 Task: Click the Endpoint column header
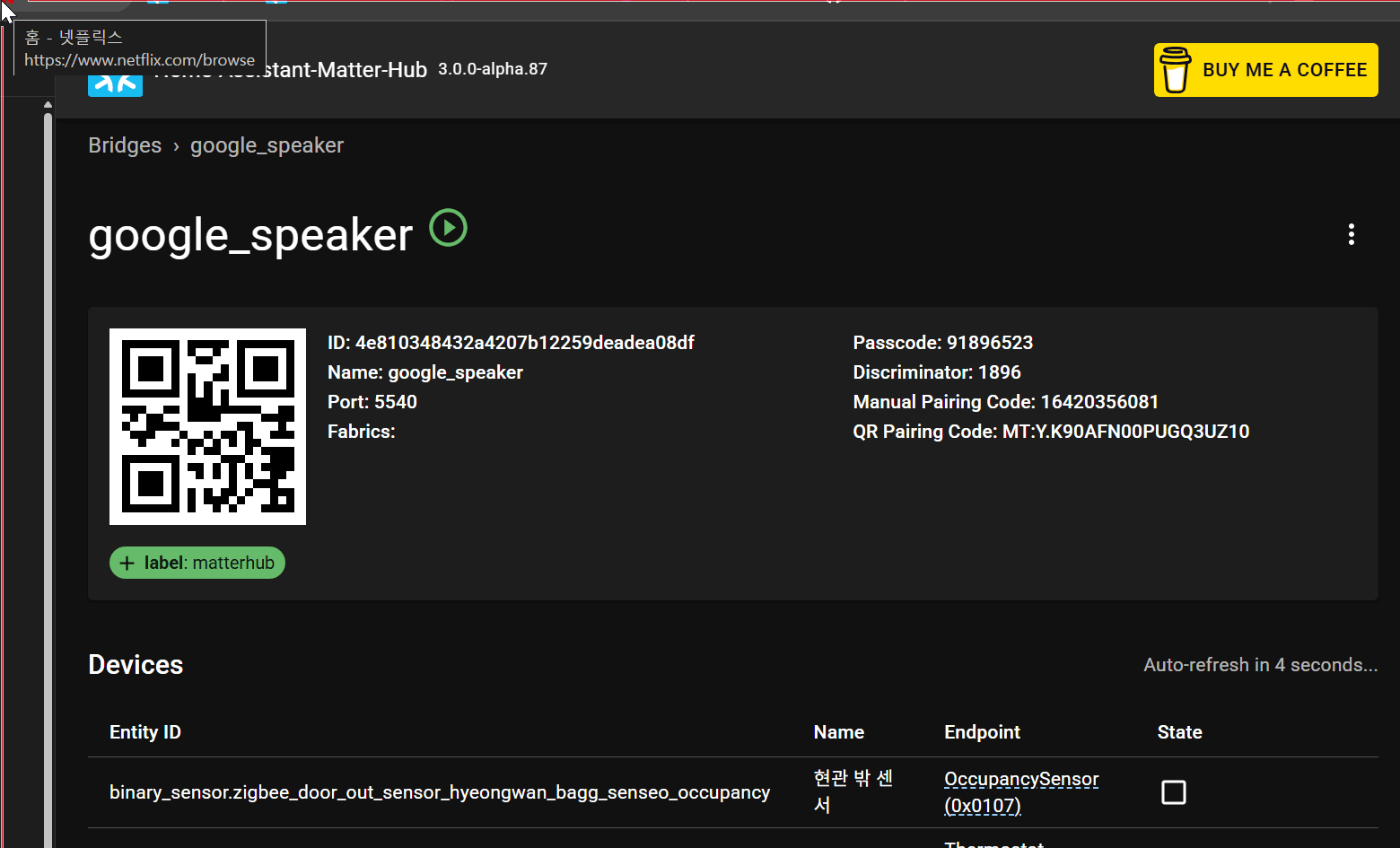coord(982,732)
